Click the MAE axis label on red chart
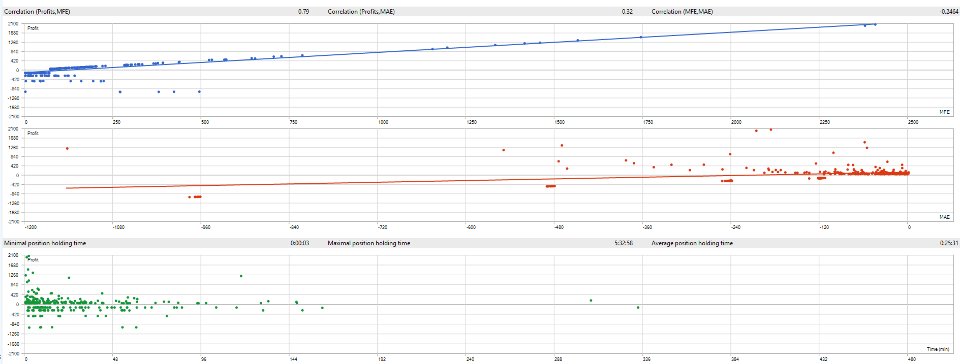 [x=944, y=217]
